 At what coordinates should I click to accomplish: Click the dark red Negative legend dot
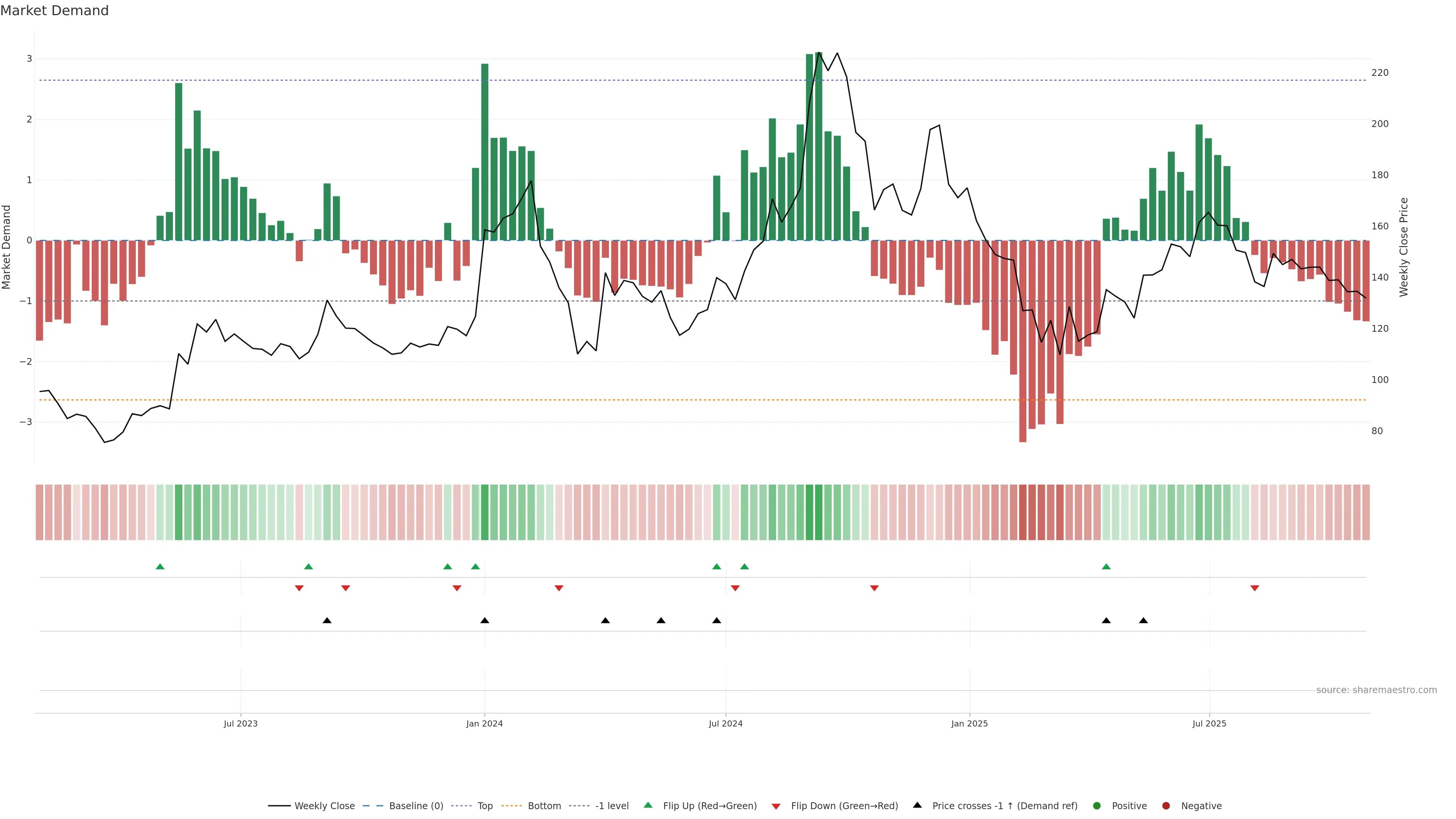[1166, 805]
